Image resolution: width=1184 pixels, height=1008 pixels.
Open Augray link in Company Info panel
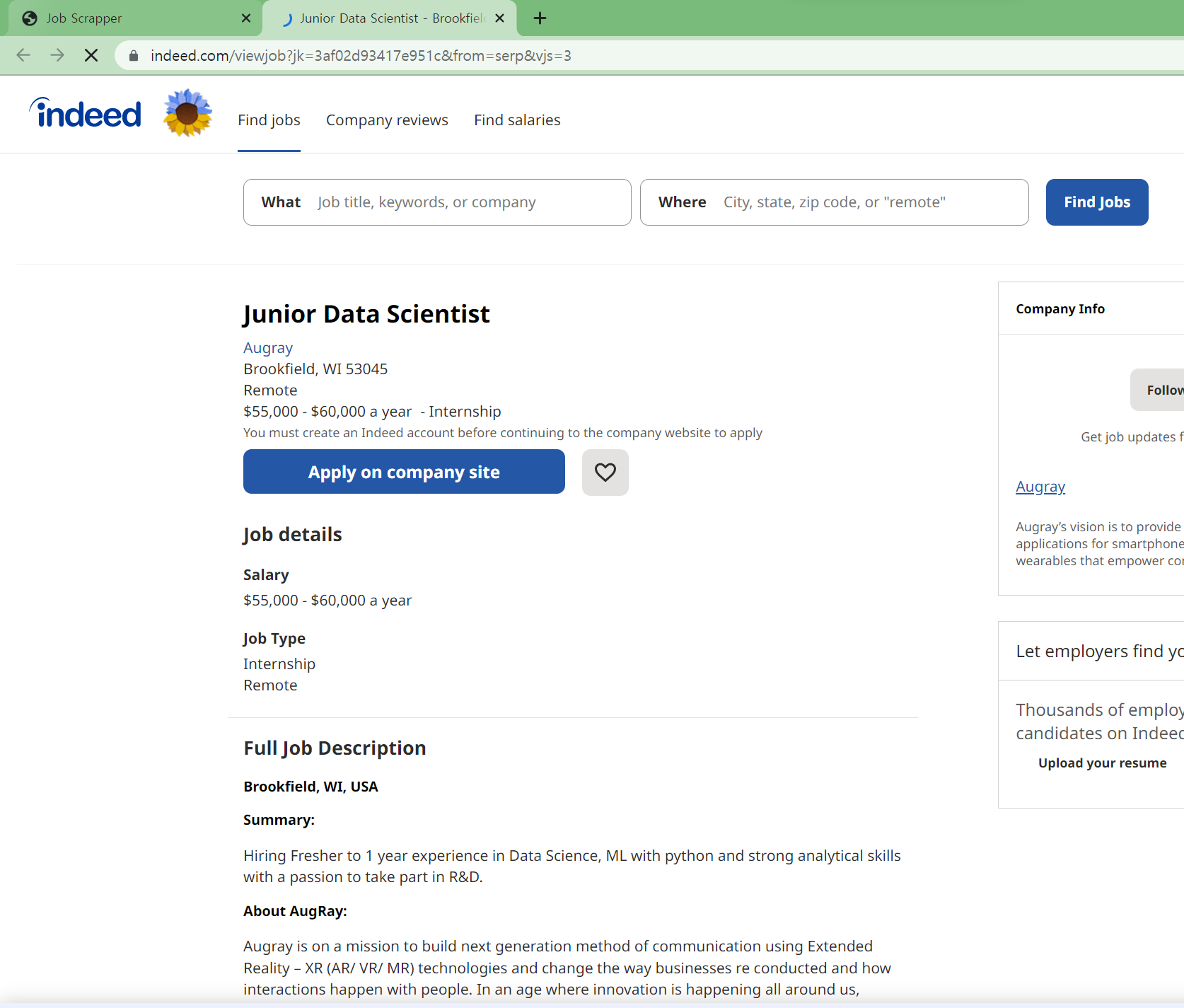(1040, 487)
